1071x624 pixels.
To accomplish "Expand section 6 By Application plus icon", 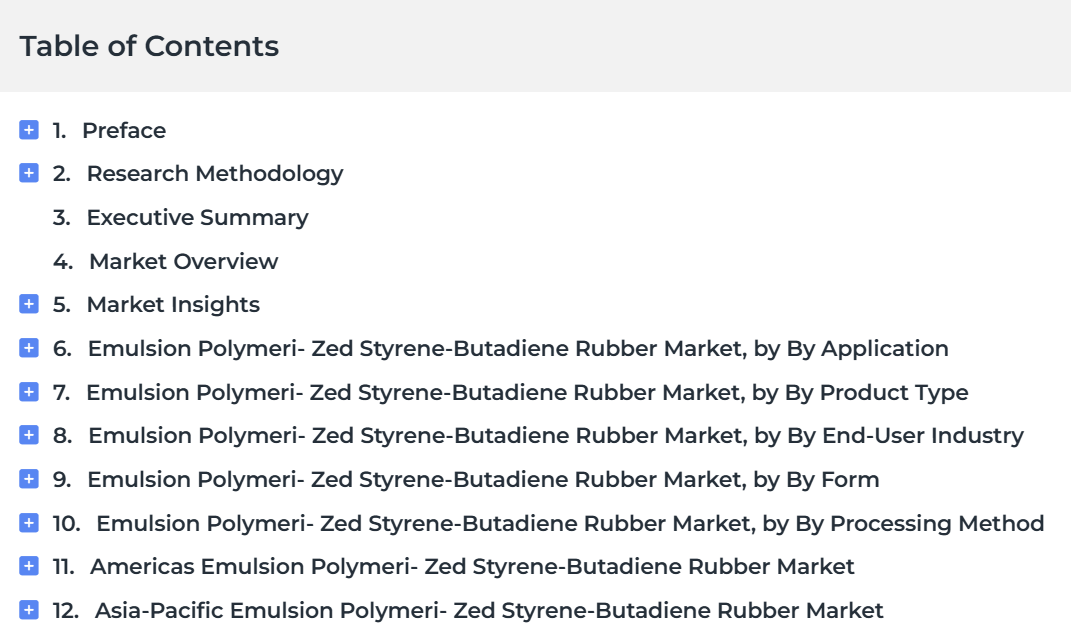I will pyautogui.click(x=29, y=348).
